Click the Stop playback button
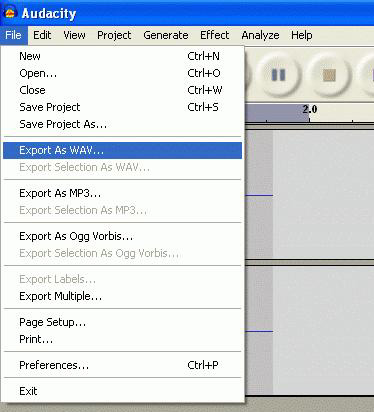The height and width of the screenshot is (412, 374). 329,75
